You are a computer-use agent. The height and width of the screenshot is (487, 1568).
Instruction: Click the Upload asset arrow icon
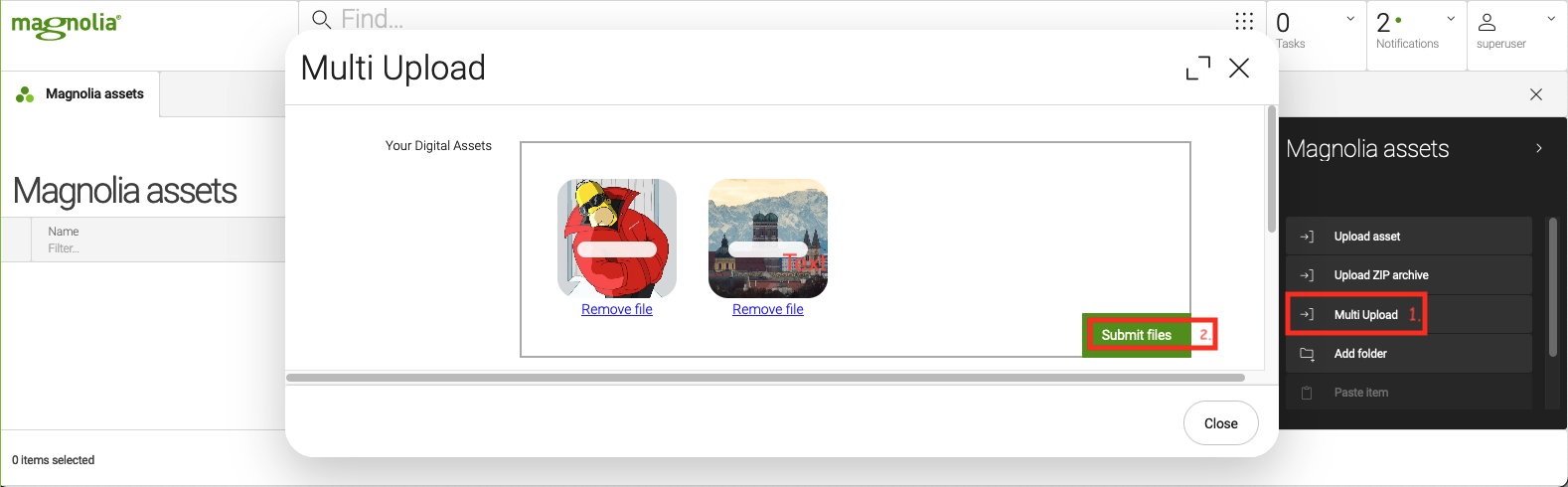(x=1307, y=237)
